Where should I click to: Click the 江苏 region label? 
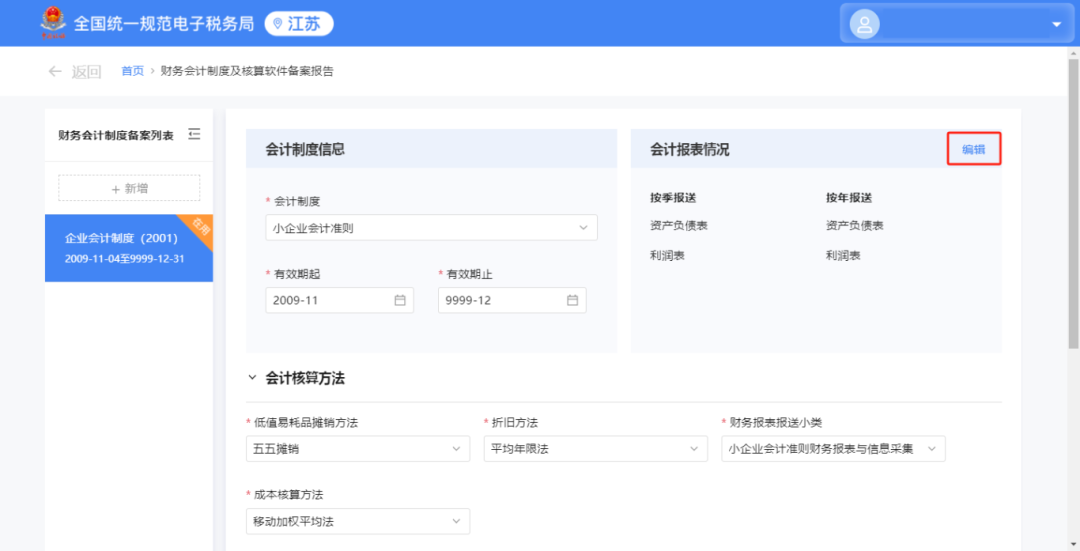coord(304,23)
